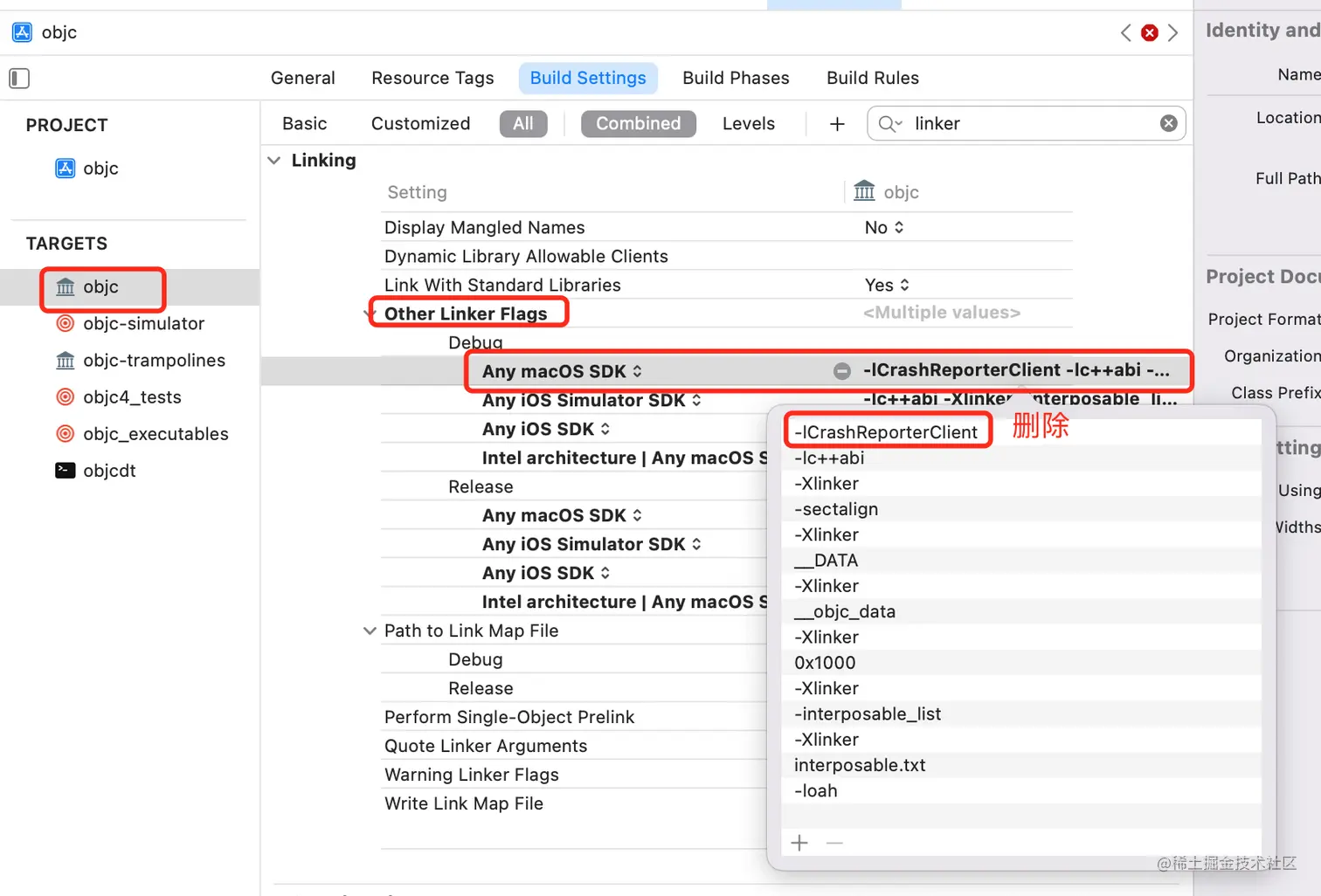Select the Warning Linker Flags setting
1321x896 pixels.
tap(472, 775)
